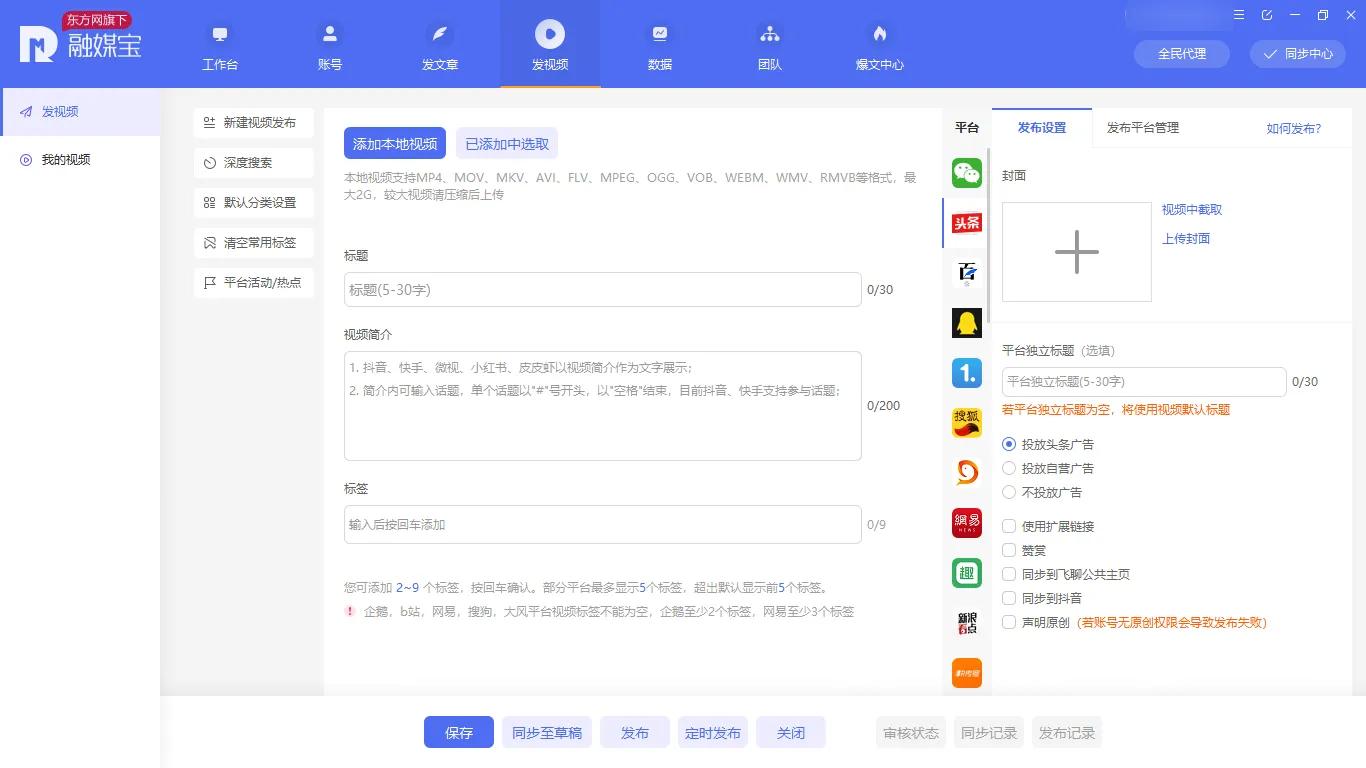This screenshot has height=768, width=1366.
Task: Select the 不投放广告 radio option
Action: 1009,491
